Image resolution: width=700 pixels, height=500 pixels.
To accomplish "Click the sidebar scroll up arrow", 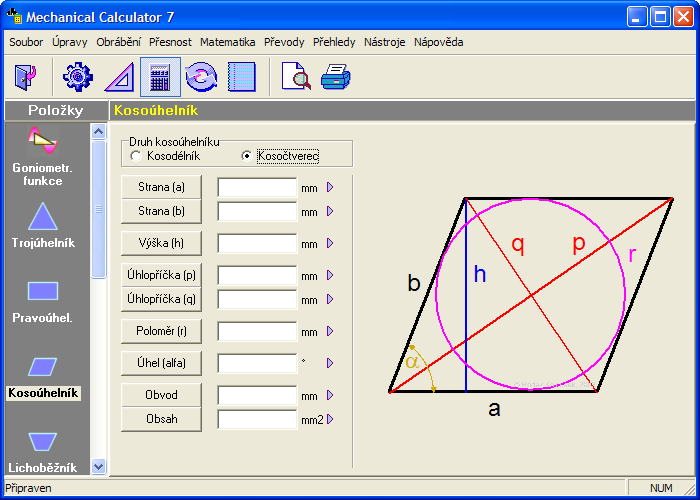I will 98,131.
